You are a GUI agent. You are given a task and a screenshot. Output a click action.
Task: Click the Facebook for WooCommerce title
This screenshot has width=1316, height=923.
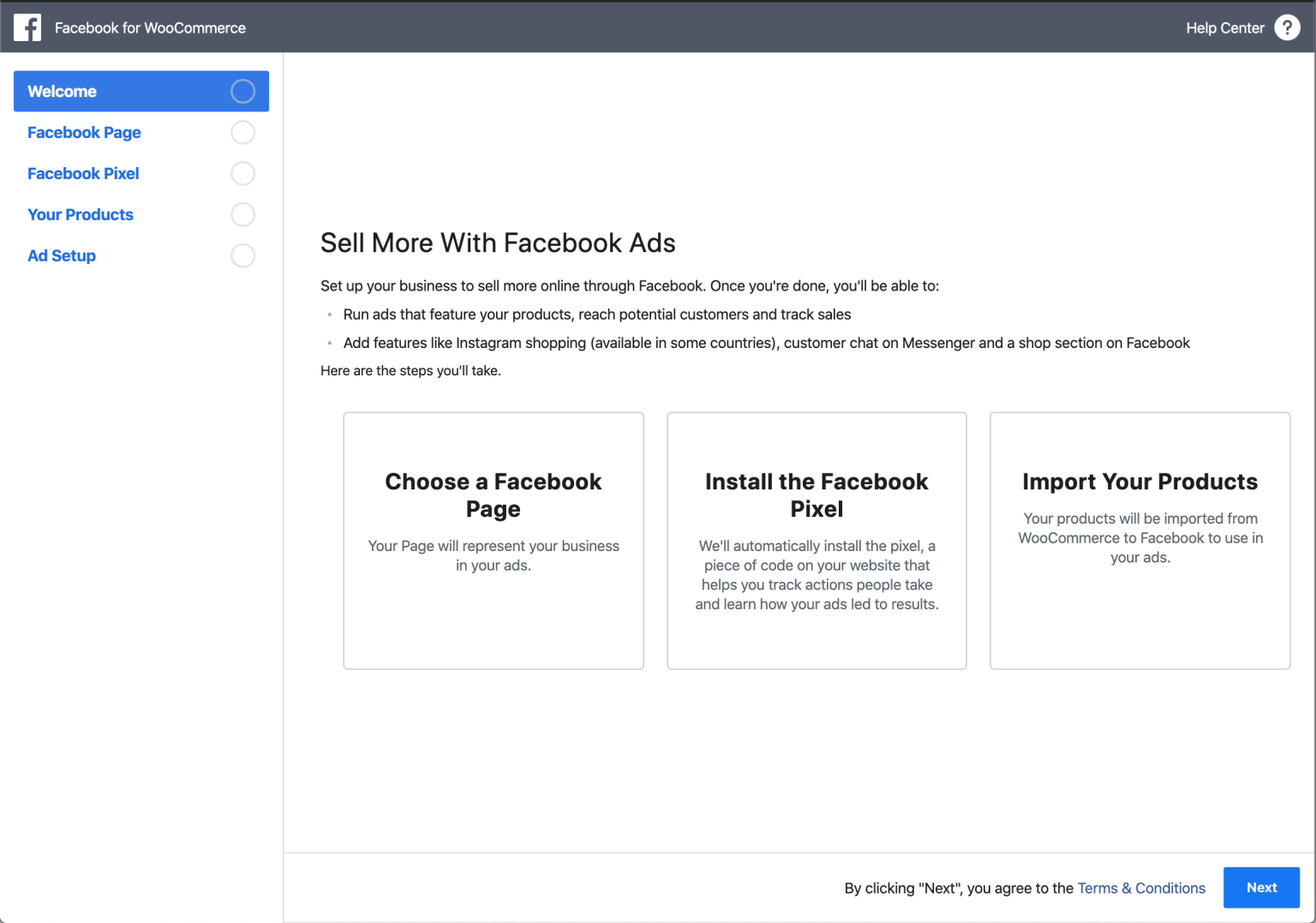tap(150, 28)
